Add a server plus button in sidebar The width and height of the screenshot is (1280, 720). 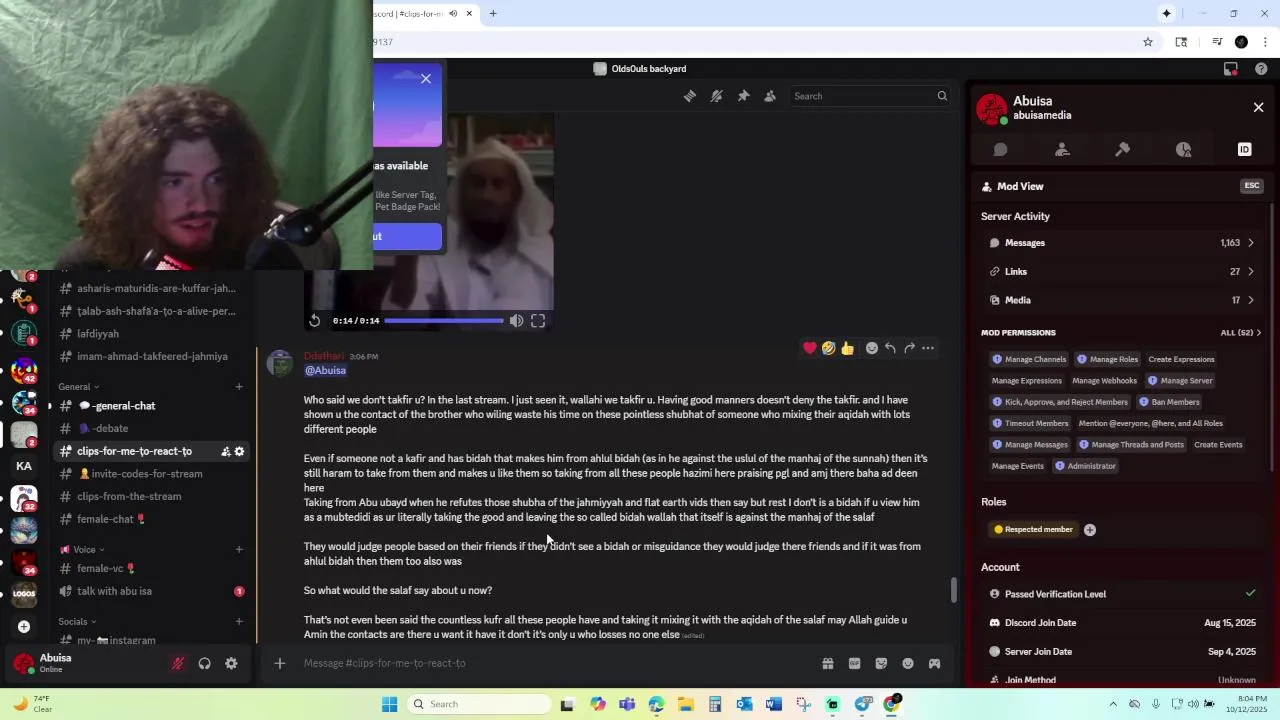24,627
